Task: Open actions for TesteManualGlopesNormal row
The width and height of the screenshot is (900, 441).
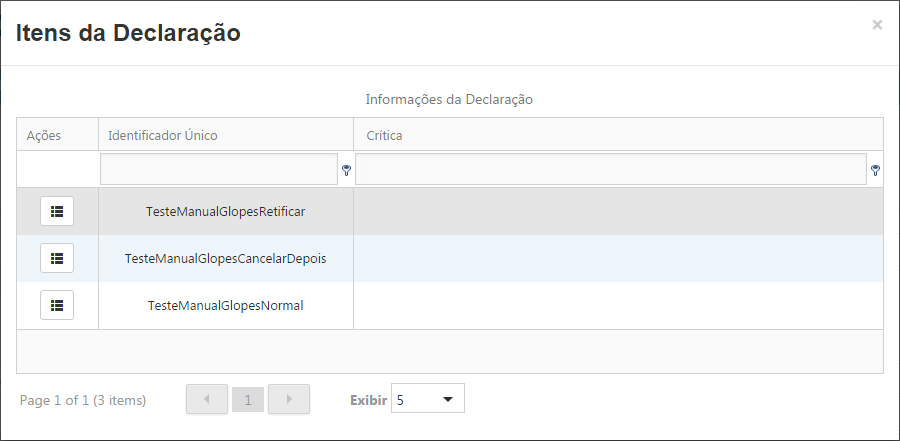Action: [x=57, y=305]
